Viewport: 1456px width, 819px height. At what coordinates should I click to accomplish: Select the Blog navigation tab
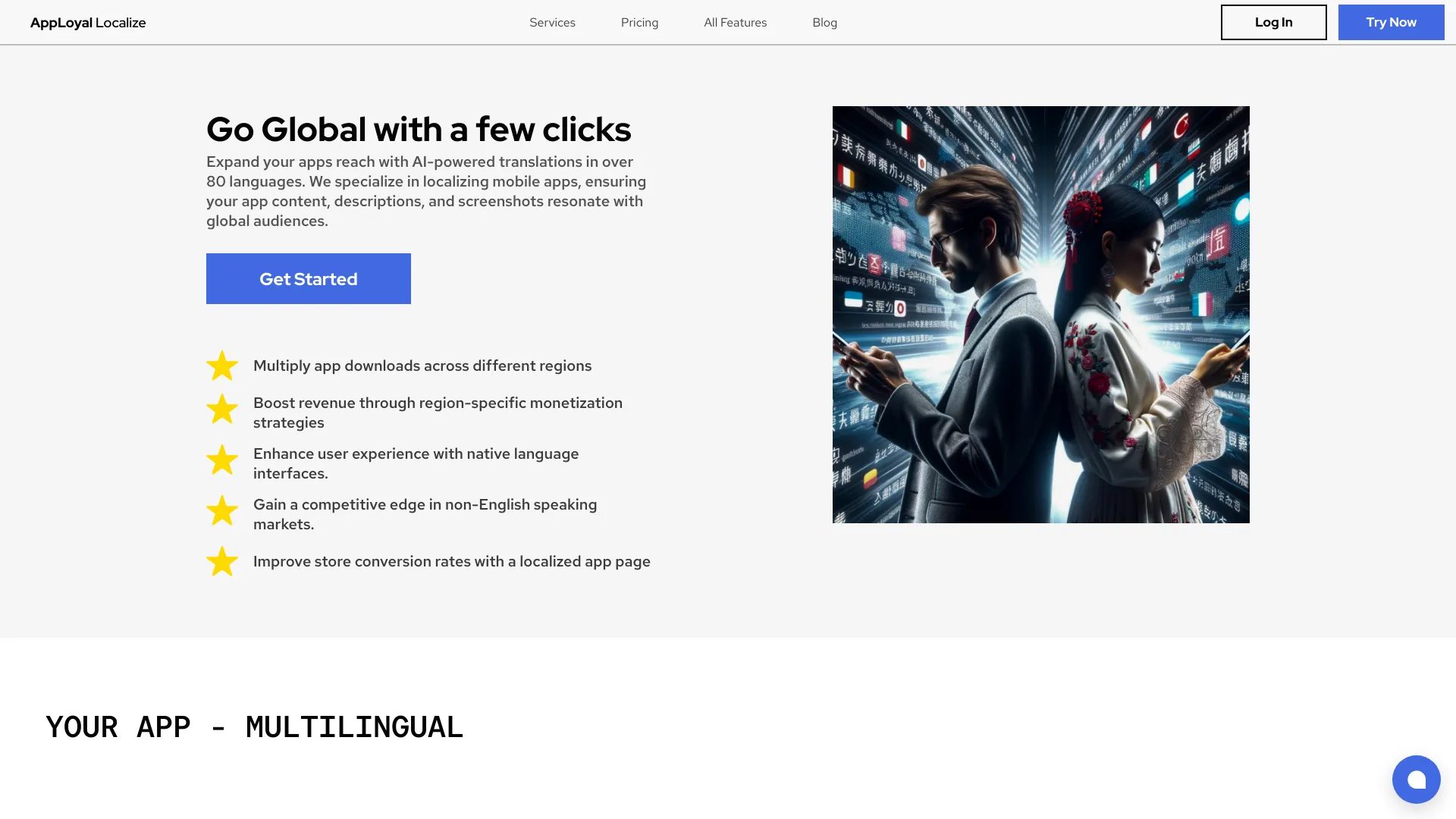pos(824,22)
